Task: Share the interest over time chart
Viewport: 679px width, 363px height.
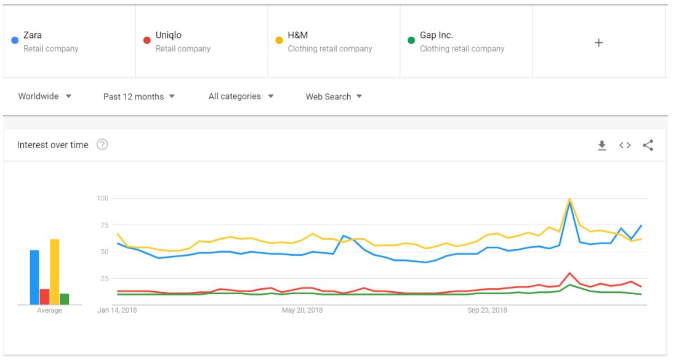Action: coord(648,145)
